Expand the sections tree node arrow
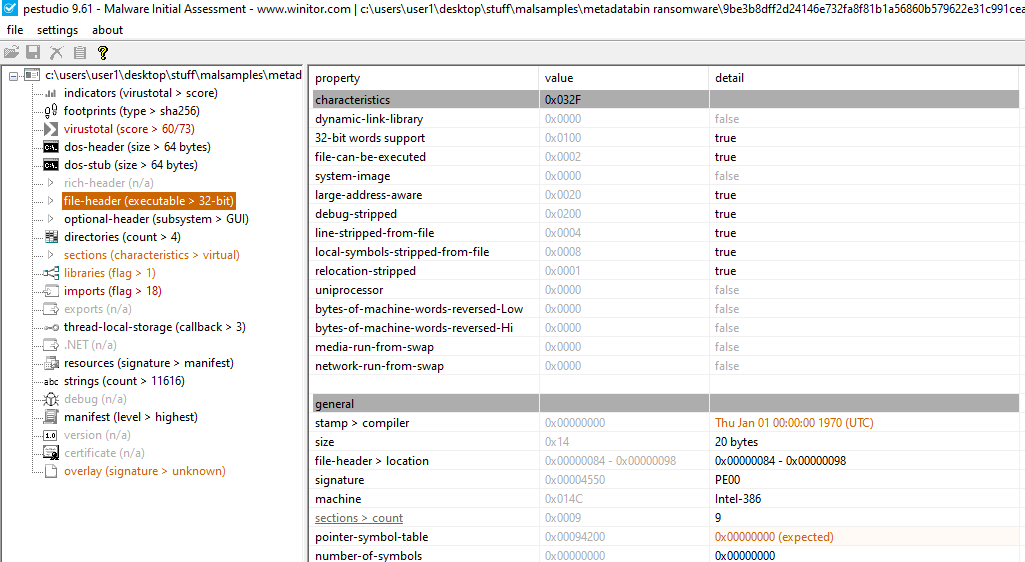 pyautogui.click(x=50, y=255)
